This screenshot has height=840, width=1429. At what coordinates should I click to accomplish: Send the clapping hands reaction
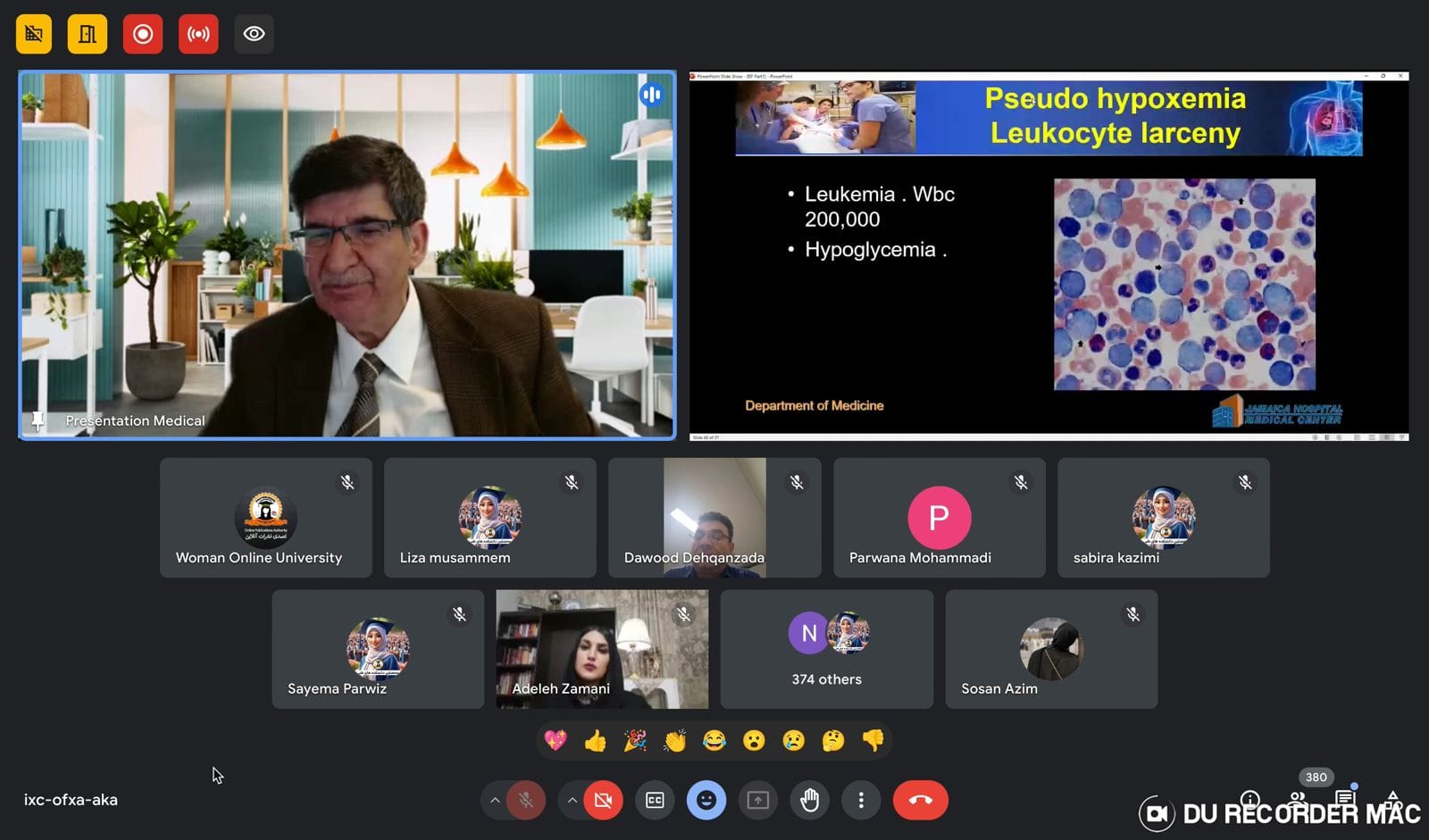click(x=674, y=741)
